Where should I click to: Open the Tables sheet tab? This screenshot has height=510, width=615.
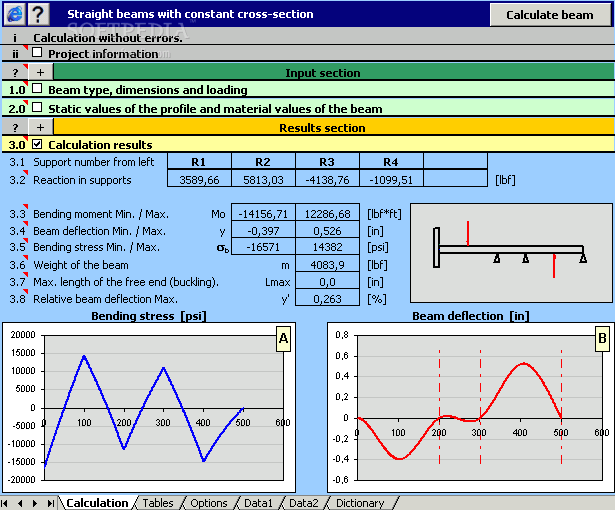point(158,503)
